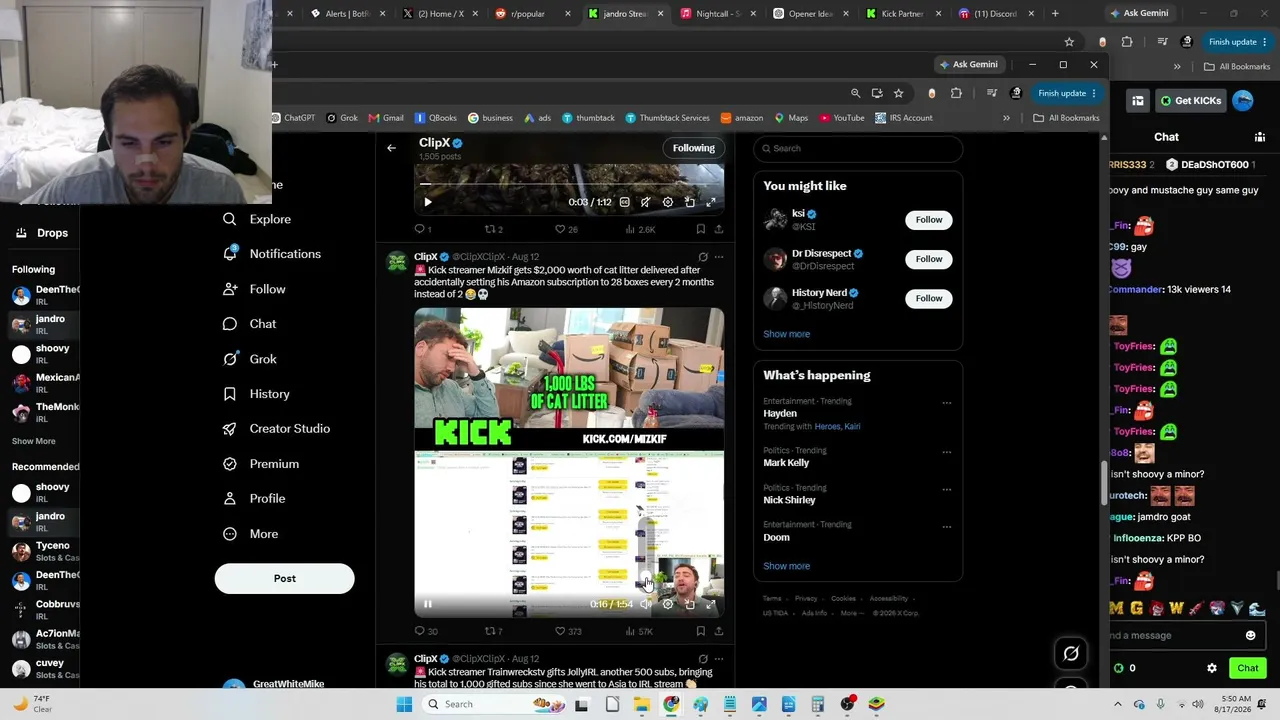This screenshot has width=1280, height=720.
Task: Share the post with 57K views
Action: click(718, 631)
